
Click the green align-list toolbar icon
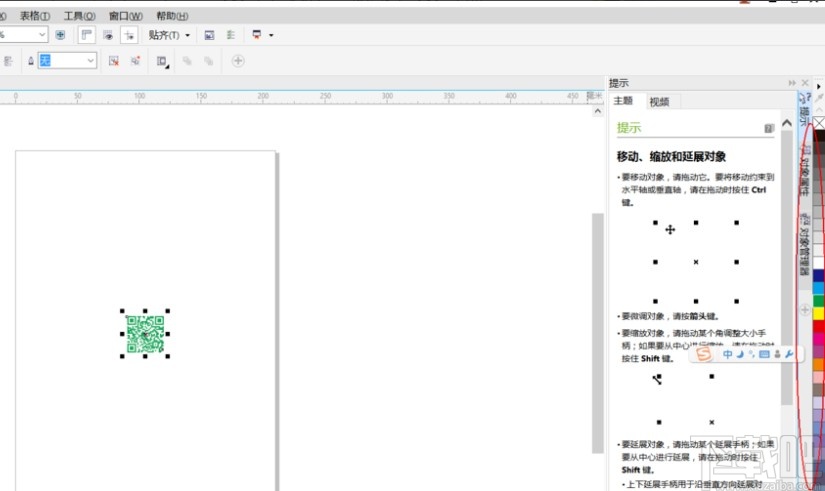[x=230, y=35]
